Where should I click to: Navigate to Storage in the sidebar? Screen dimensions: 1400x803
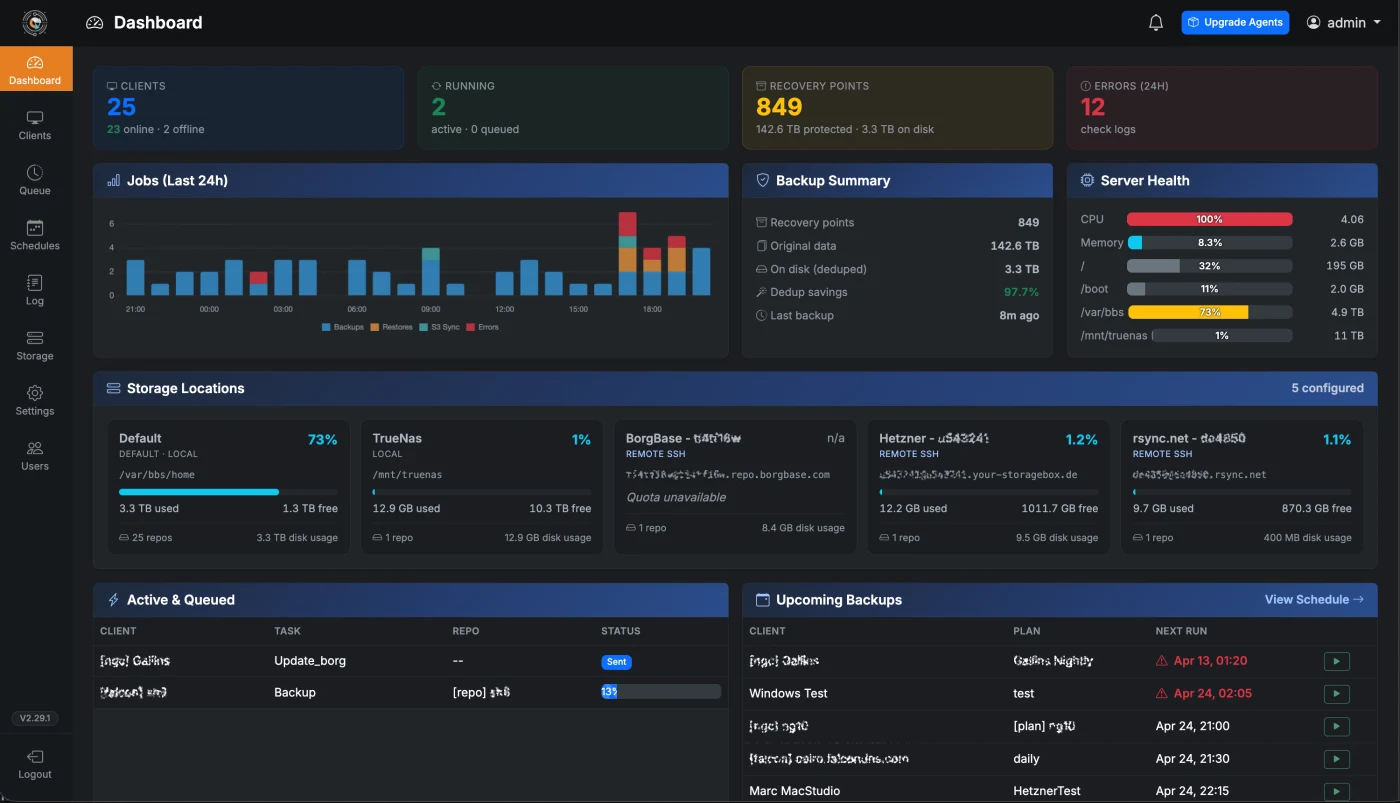[35, 345]
